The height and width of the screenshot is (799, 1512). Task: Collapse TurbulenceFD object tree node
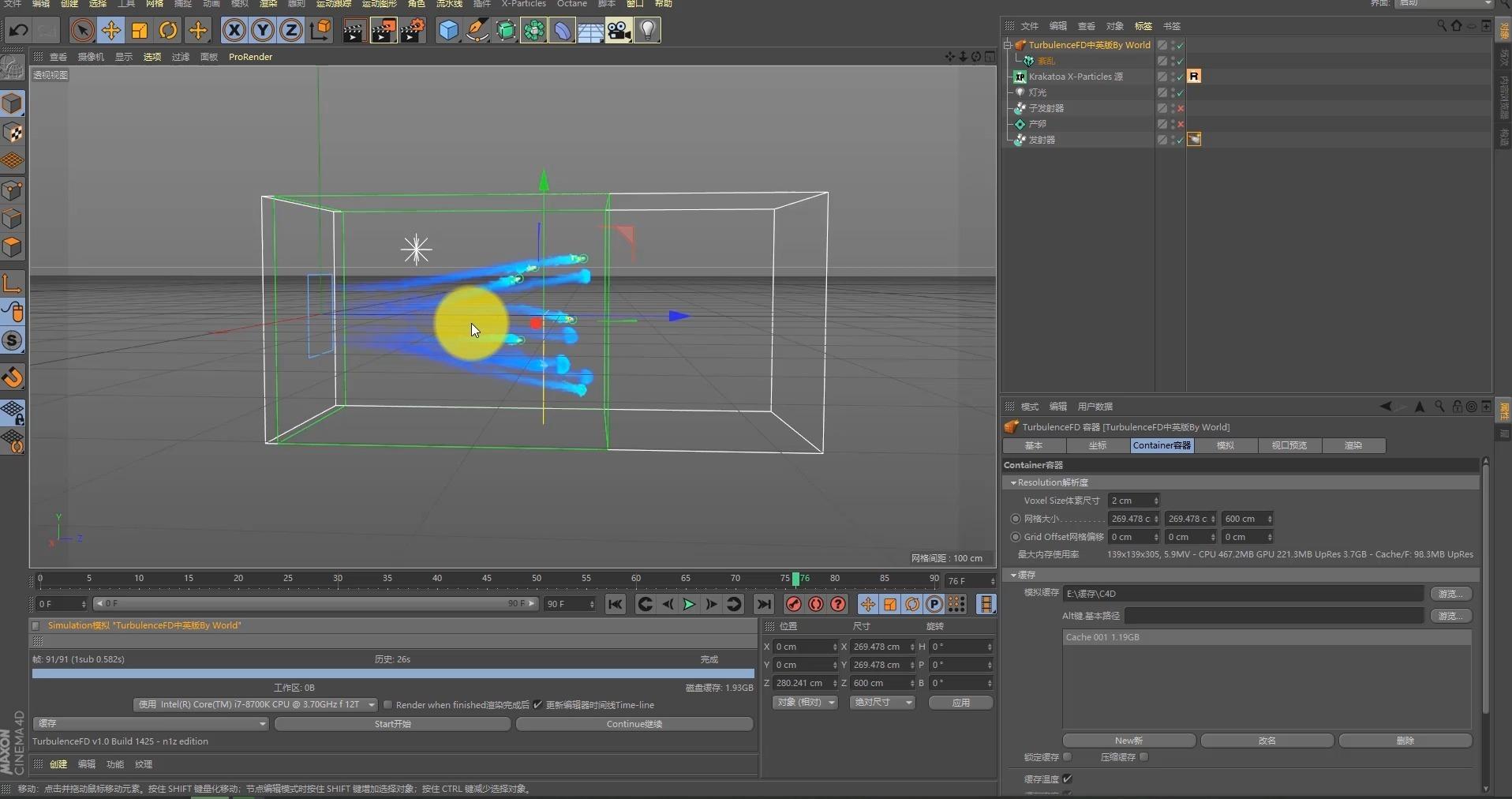(x=1008, y=45)
